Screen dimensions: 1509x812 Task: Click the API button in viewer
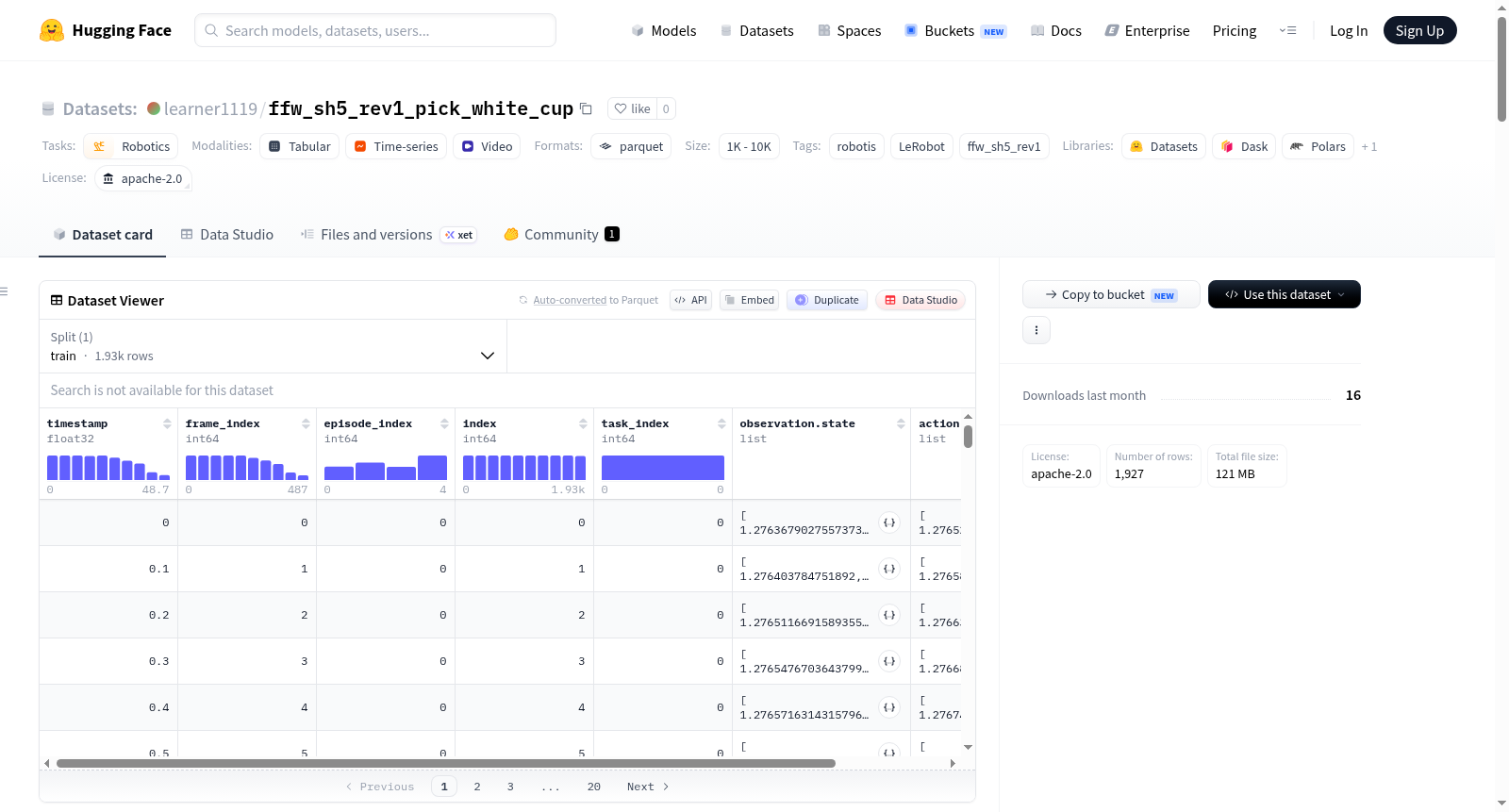coord(690,300)
